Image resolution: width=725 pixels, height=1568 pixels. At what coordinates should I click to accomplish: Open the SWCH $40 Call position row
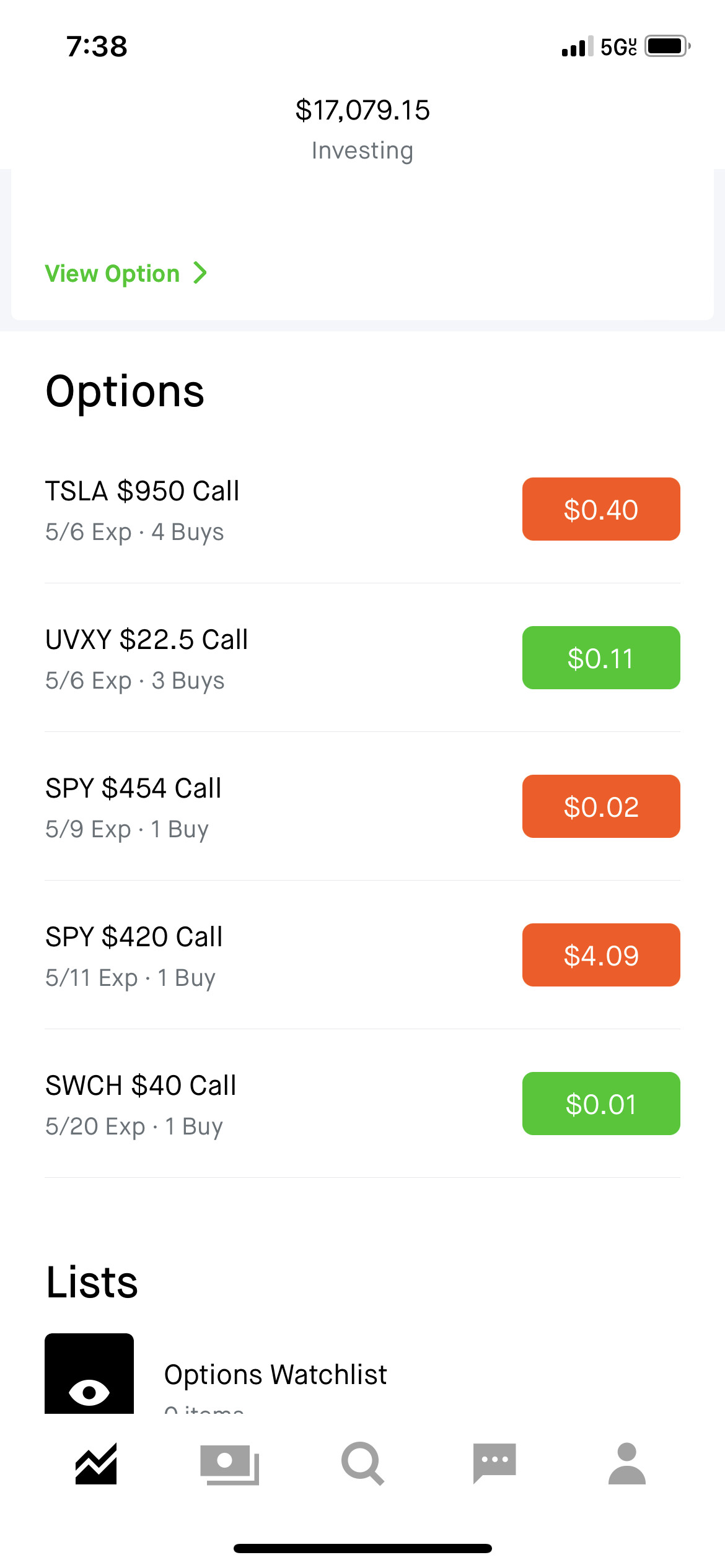point(362,1104)
